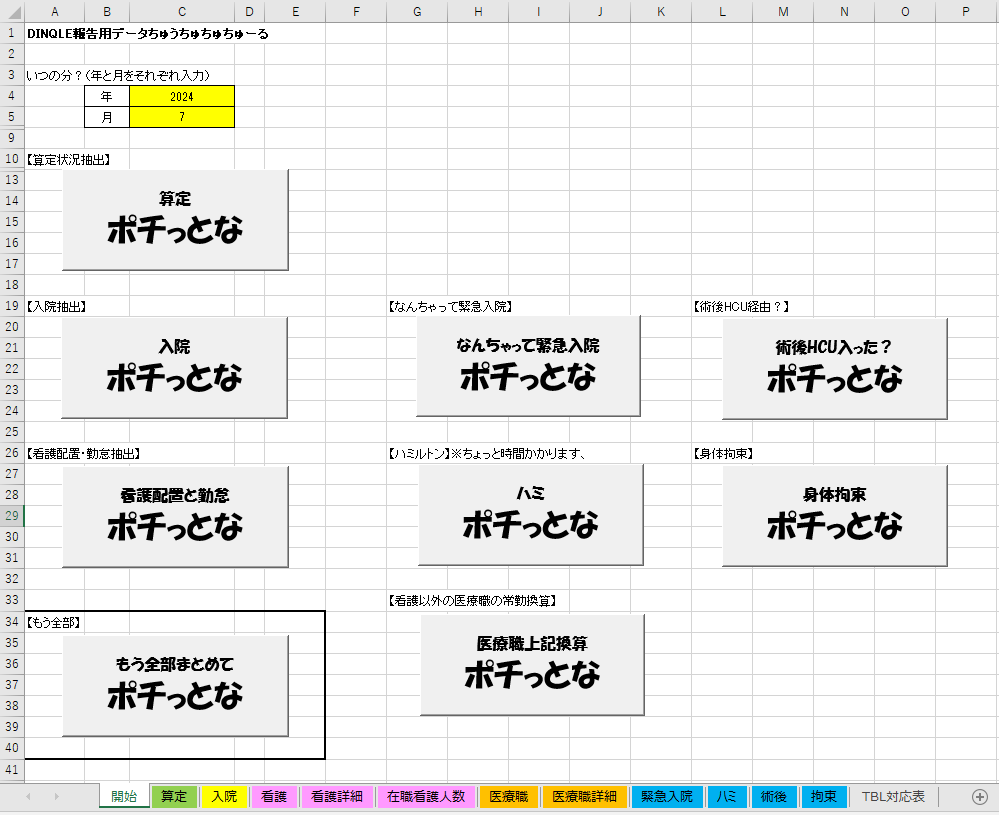Run the 看護配置と勤怠 button
The width and height of the screenshot is (999, 815).
tap(175, 516)
